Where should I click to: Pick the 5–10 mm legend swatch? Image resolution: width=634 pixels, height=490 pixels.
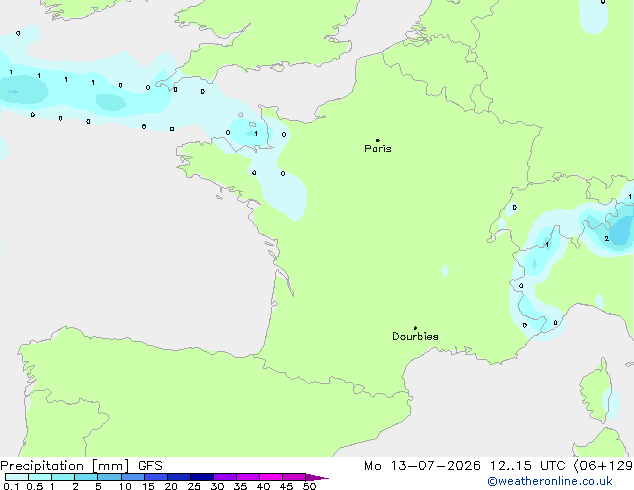tap(109, 477)
